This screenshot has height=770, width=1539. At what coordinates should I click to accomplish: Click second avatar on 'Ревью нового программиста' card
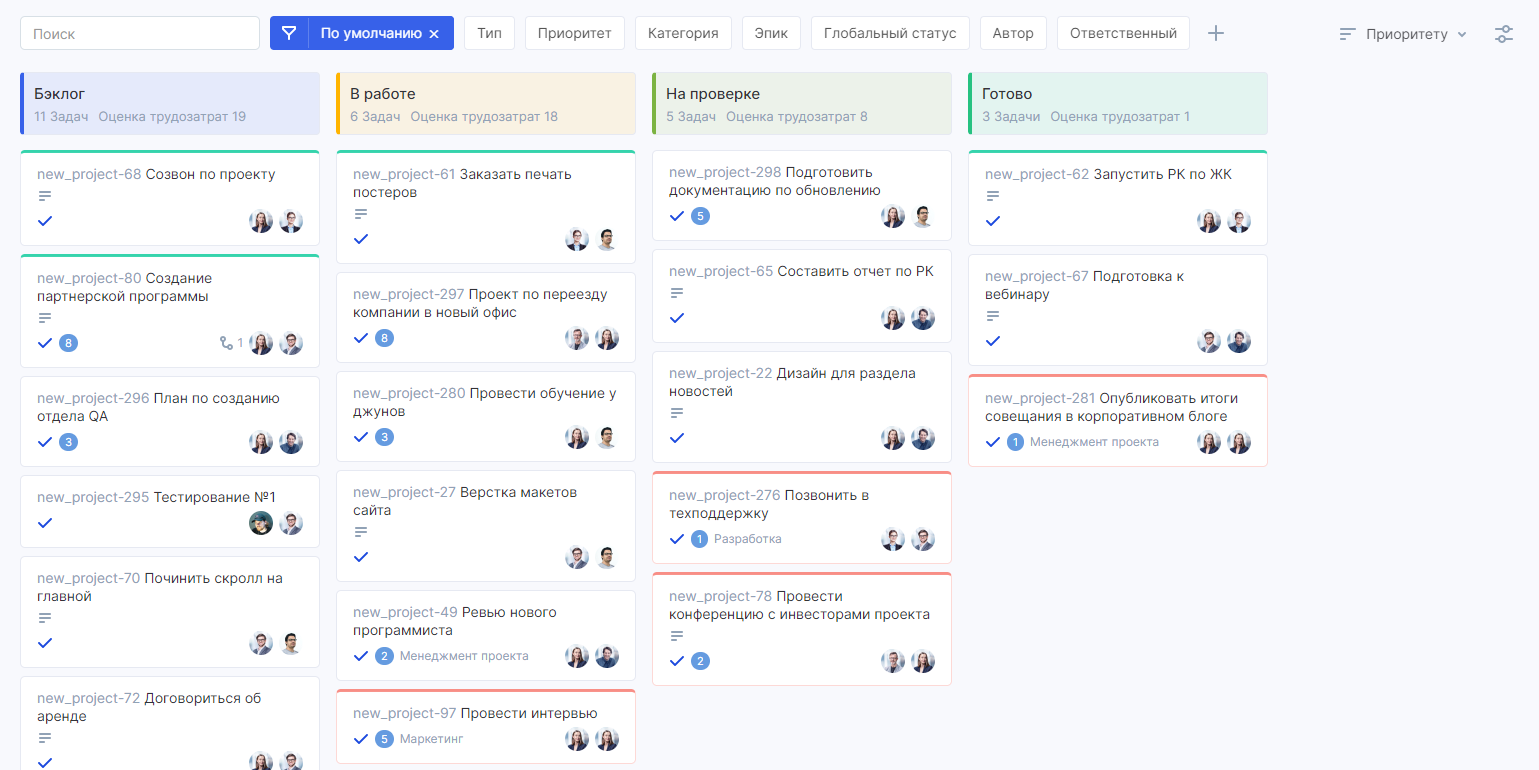(607, 656)
